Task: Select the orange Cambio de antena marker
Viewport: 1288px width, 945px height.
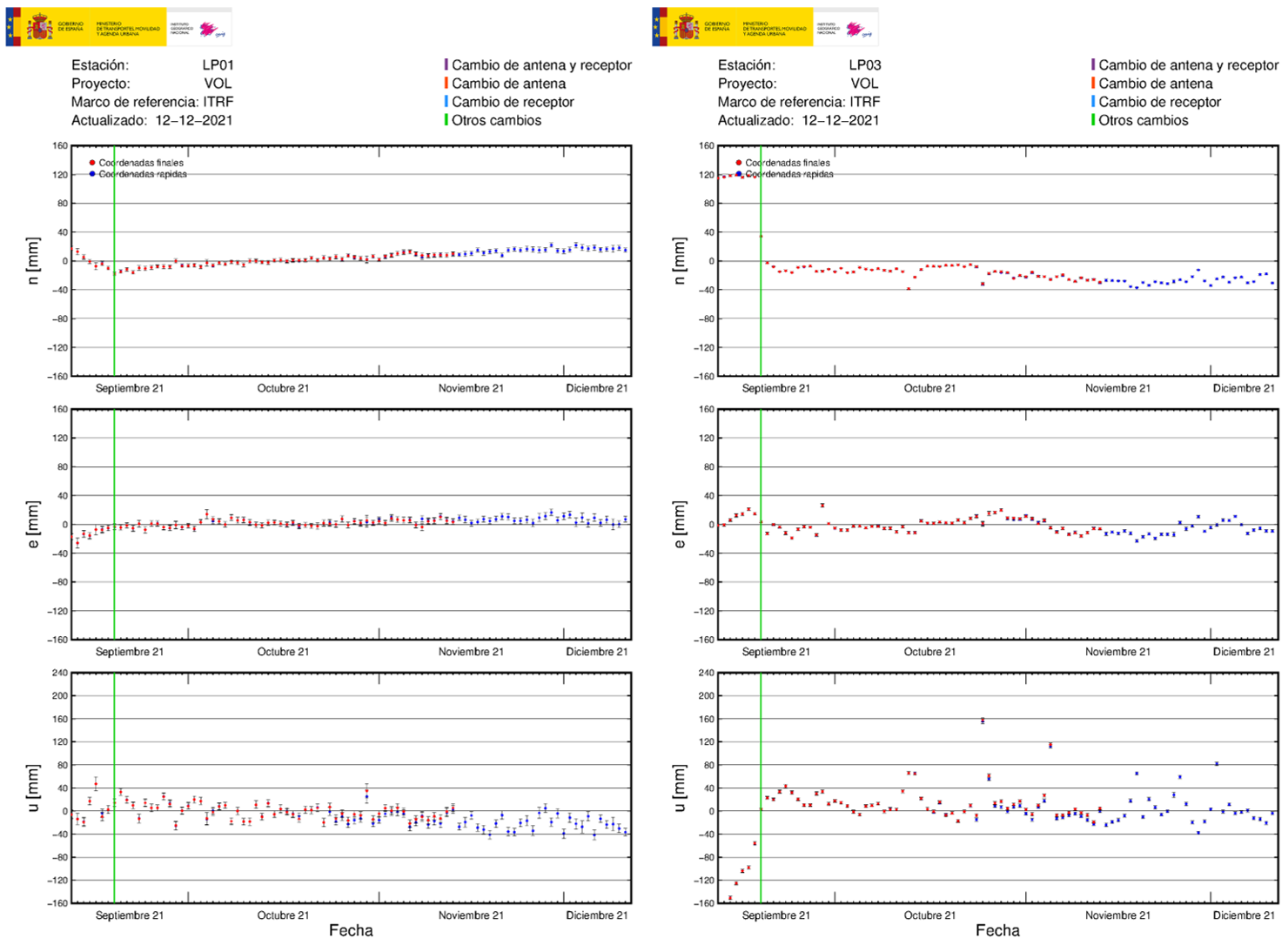Action: click(446, 83)
